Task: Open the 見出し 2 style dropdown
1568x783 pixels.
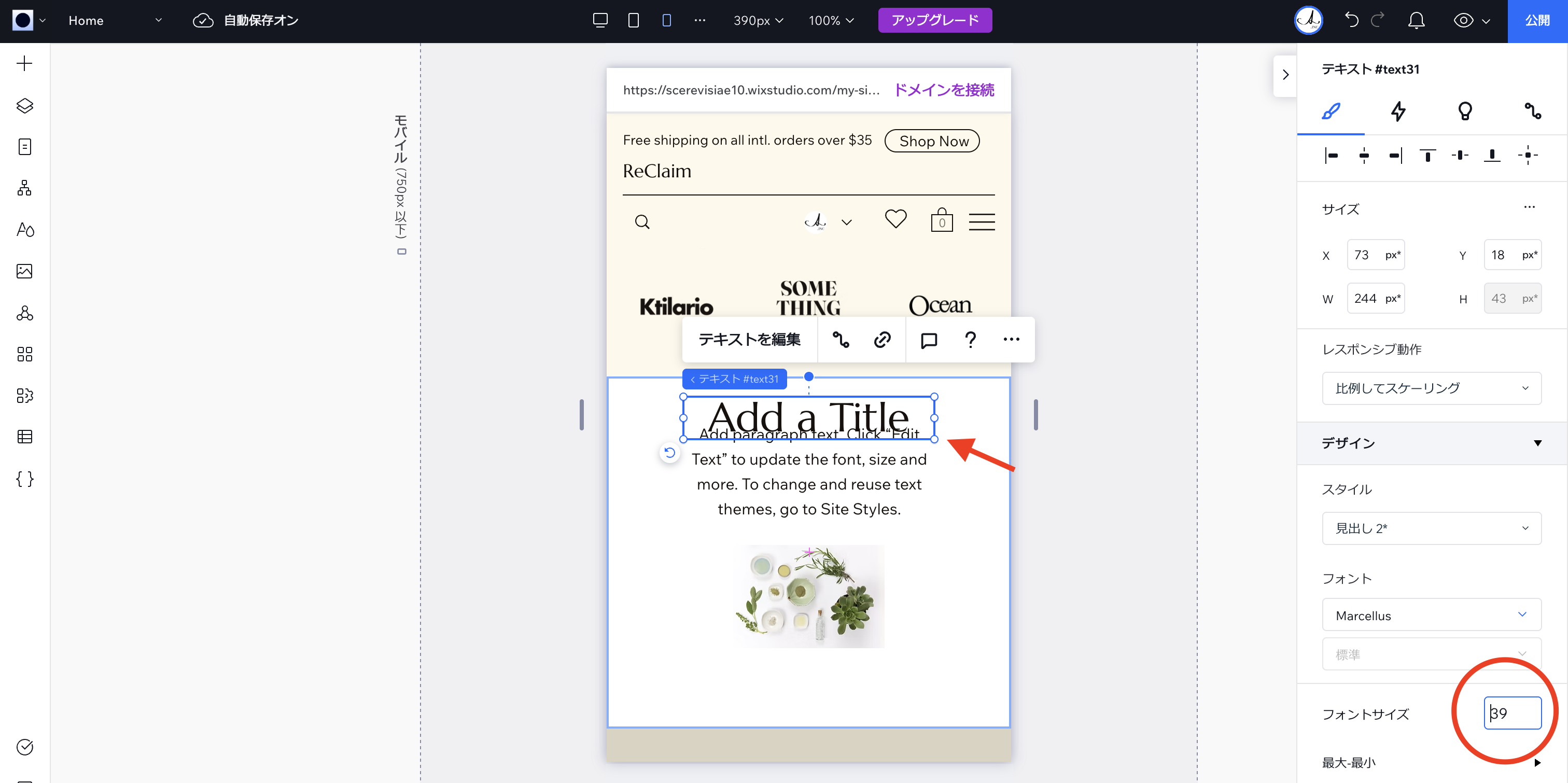Action: pos(1431,528)
